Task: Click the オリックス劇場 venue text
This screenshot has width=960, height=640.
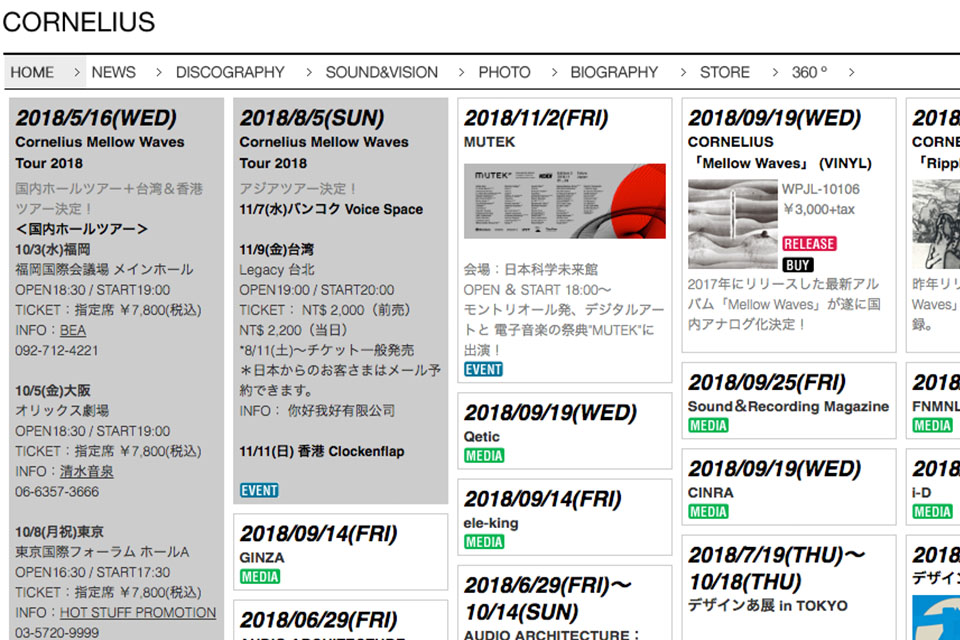Action: click(x=62, y=411)
